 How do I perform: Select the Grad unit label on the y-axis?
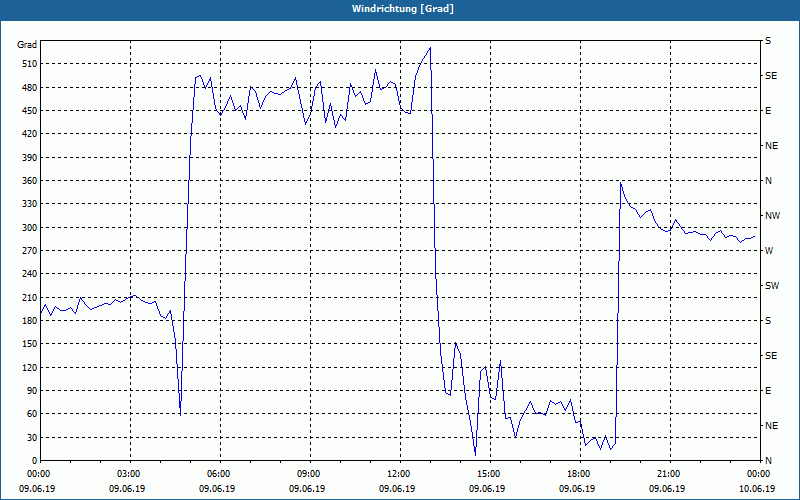27,45
